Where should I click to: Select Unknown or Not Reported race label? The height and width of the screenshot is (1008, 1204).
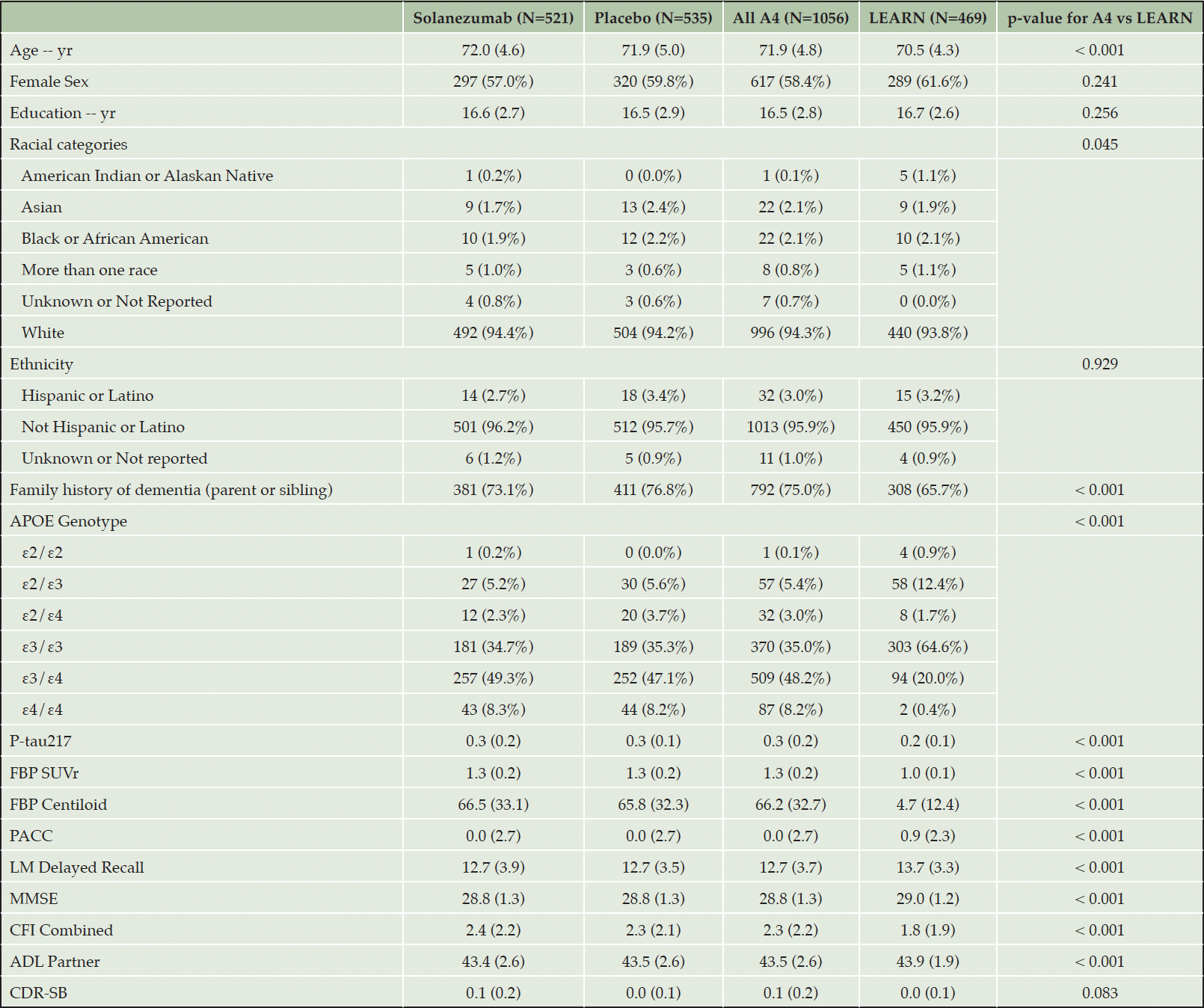click(x=117, y=301)
